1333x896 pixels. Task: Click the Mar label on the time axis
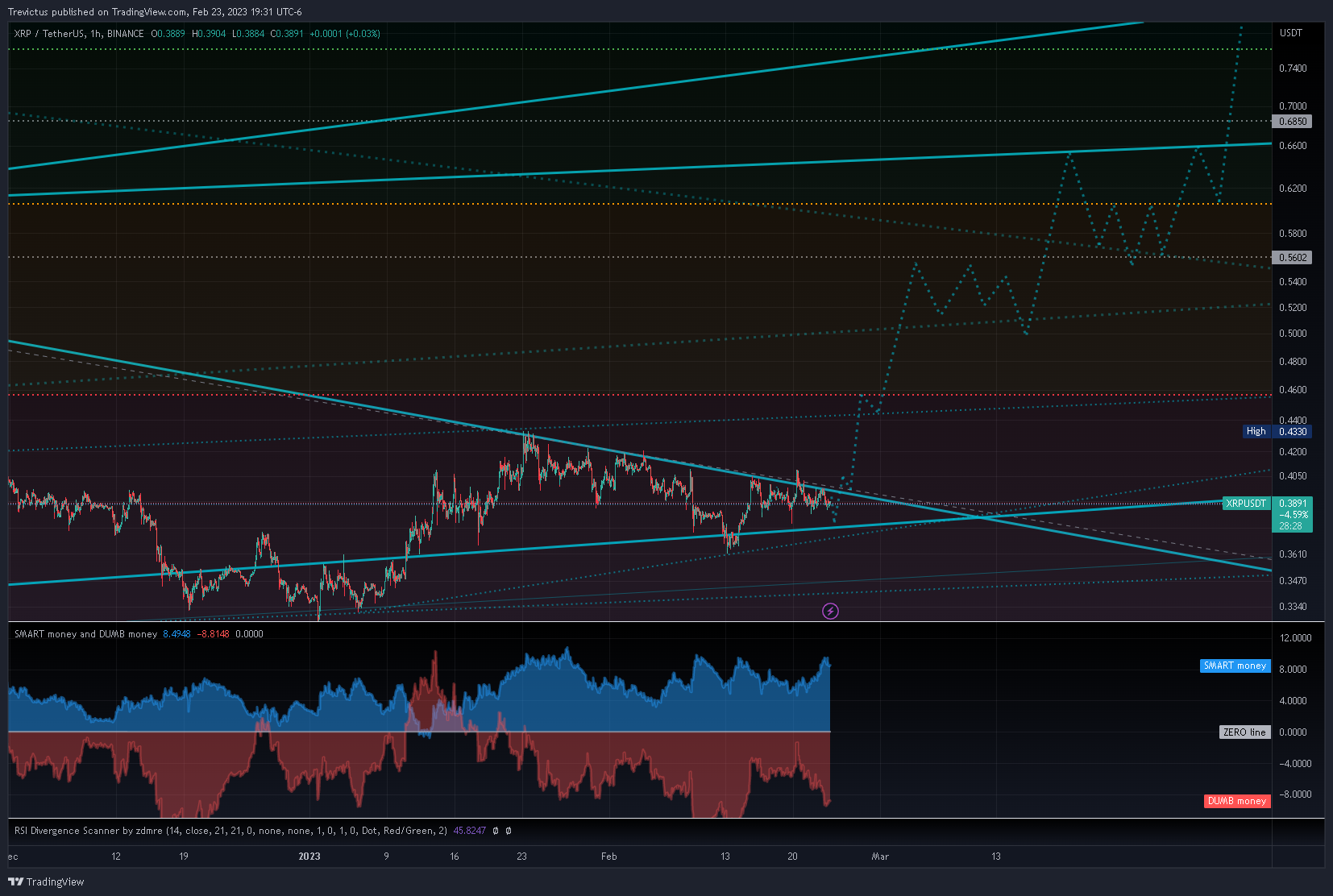(880, 857)
